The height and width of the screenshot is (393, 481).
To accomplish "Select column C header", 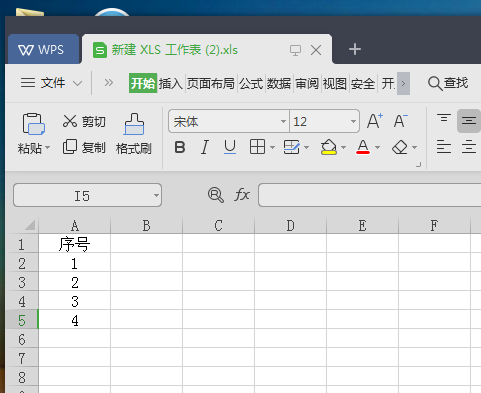I will (218, 226).
